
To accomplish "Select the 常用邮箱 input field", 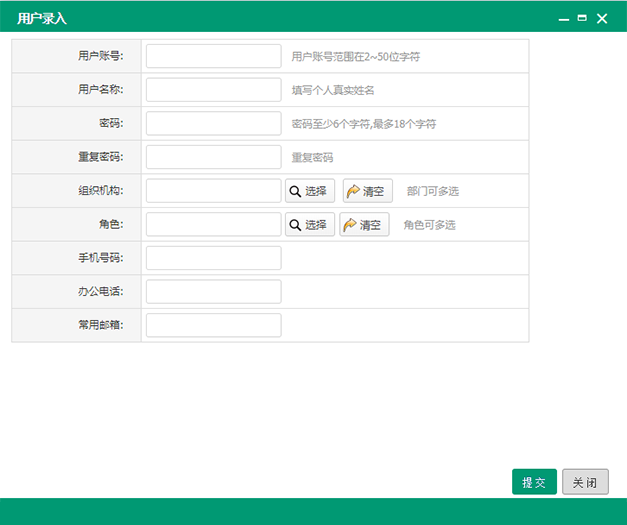I will tap(213, 325).
